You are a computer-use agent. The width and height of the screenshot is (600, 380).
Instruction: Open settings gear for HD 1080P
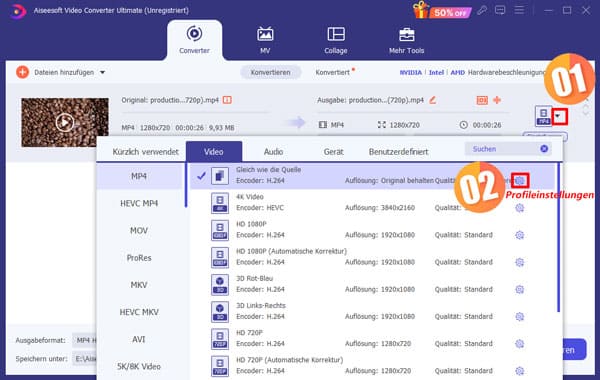coord(519,235)
